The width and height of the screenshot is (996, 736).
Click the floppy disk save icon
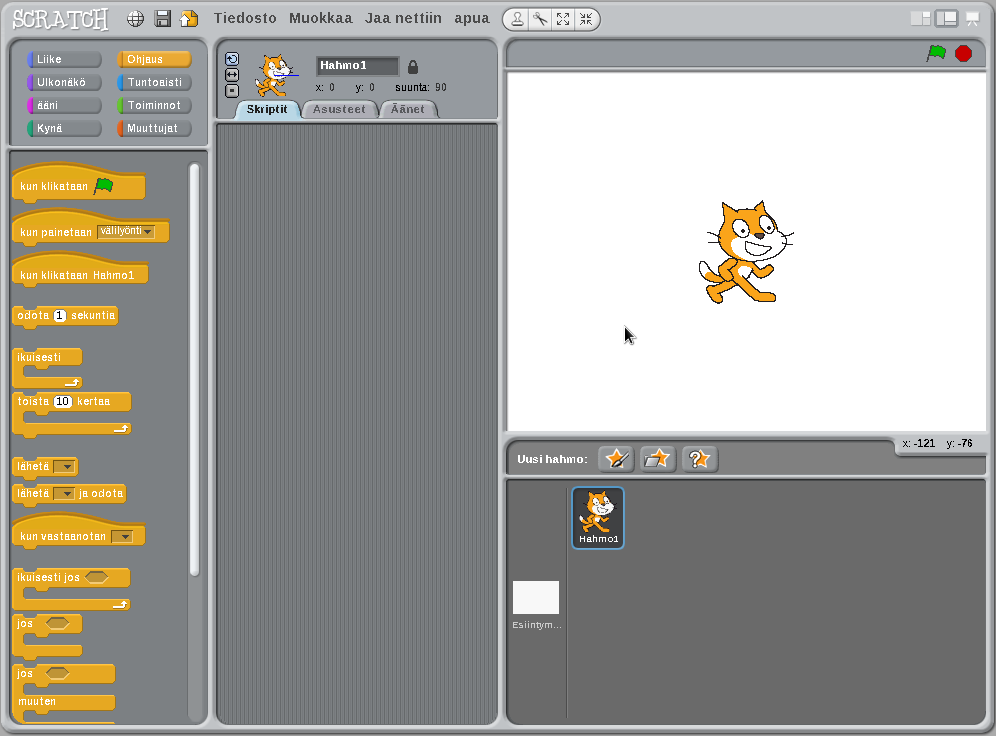(x=163, y=19)
